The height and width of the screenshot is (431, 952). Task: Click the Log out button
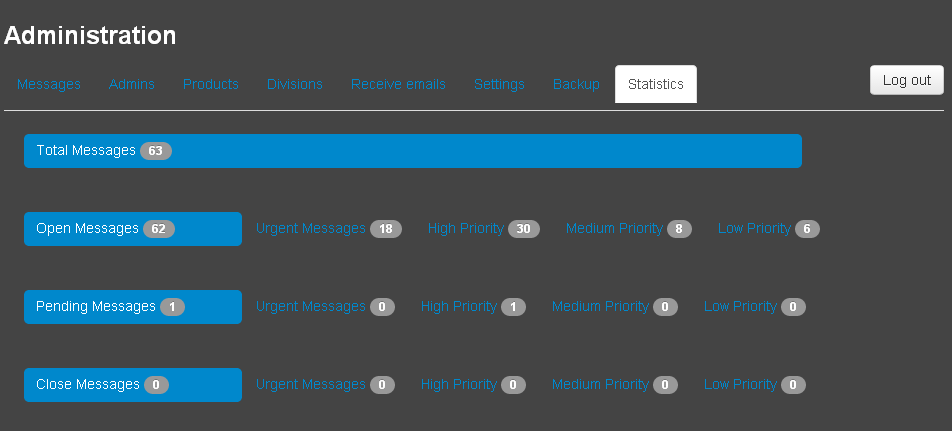[x=906, y=80]
